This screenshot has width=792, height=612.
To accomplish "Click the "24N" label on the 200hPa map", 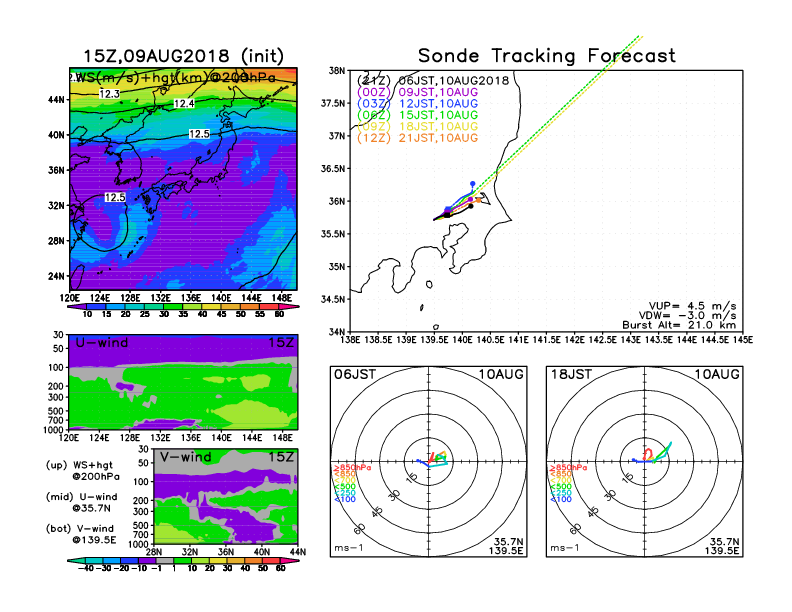I will click(57, 276).
